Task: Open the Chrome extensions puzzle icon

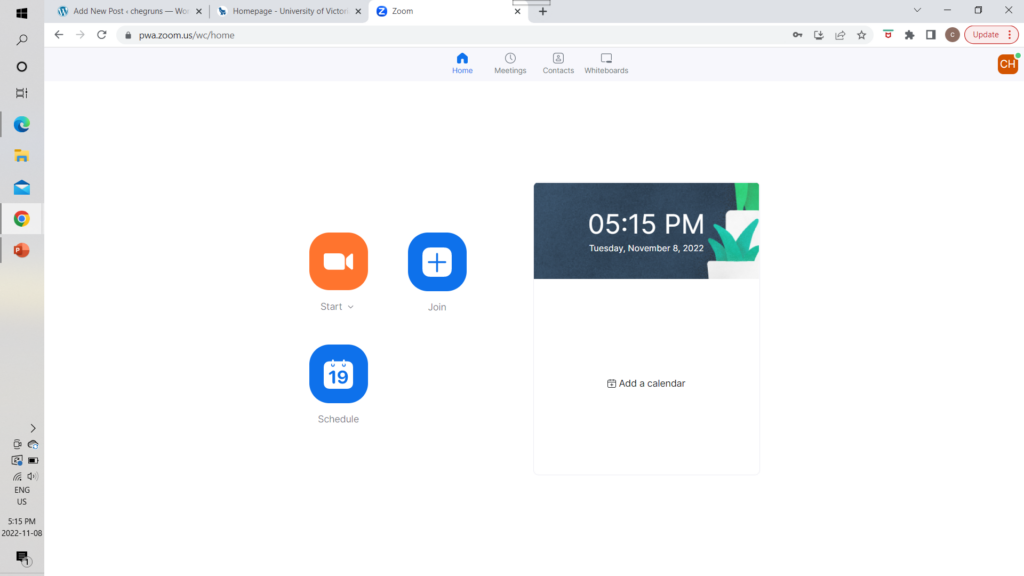Action: coord(909,34)
